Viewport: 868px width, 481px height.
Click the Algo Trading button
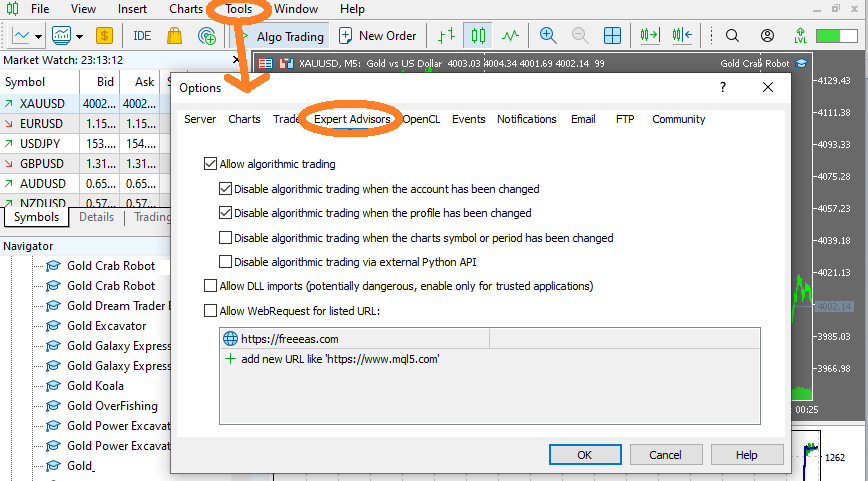click(279, 36)
